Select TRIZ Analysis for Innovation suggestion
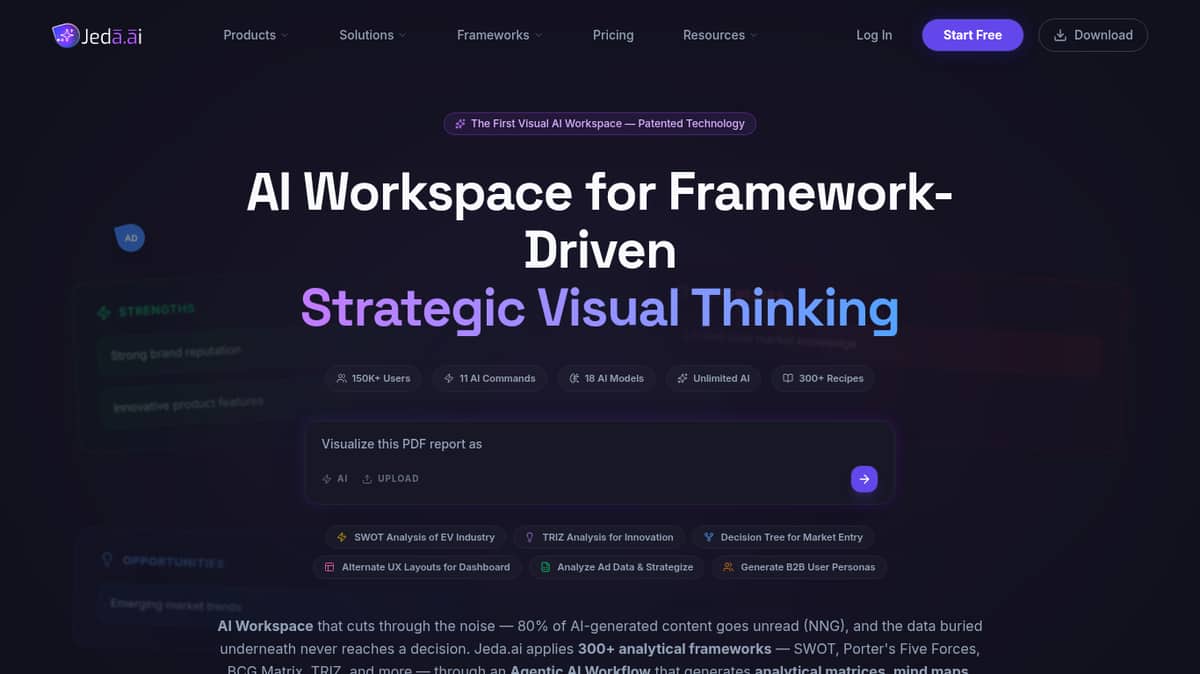Image resolution: width=1200 pixels, height=674 pixels. (x=599, y=537)
